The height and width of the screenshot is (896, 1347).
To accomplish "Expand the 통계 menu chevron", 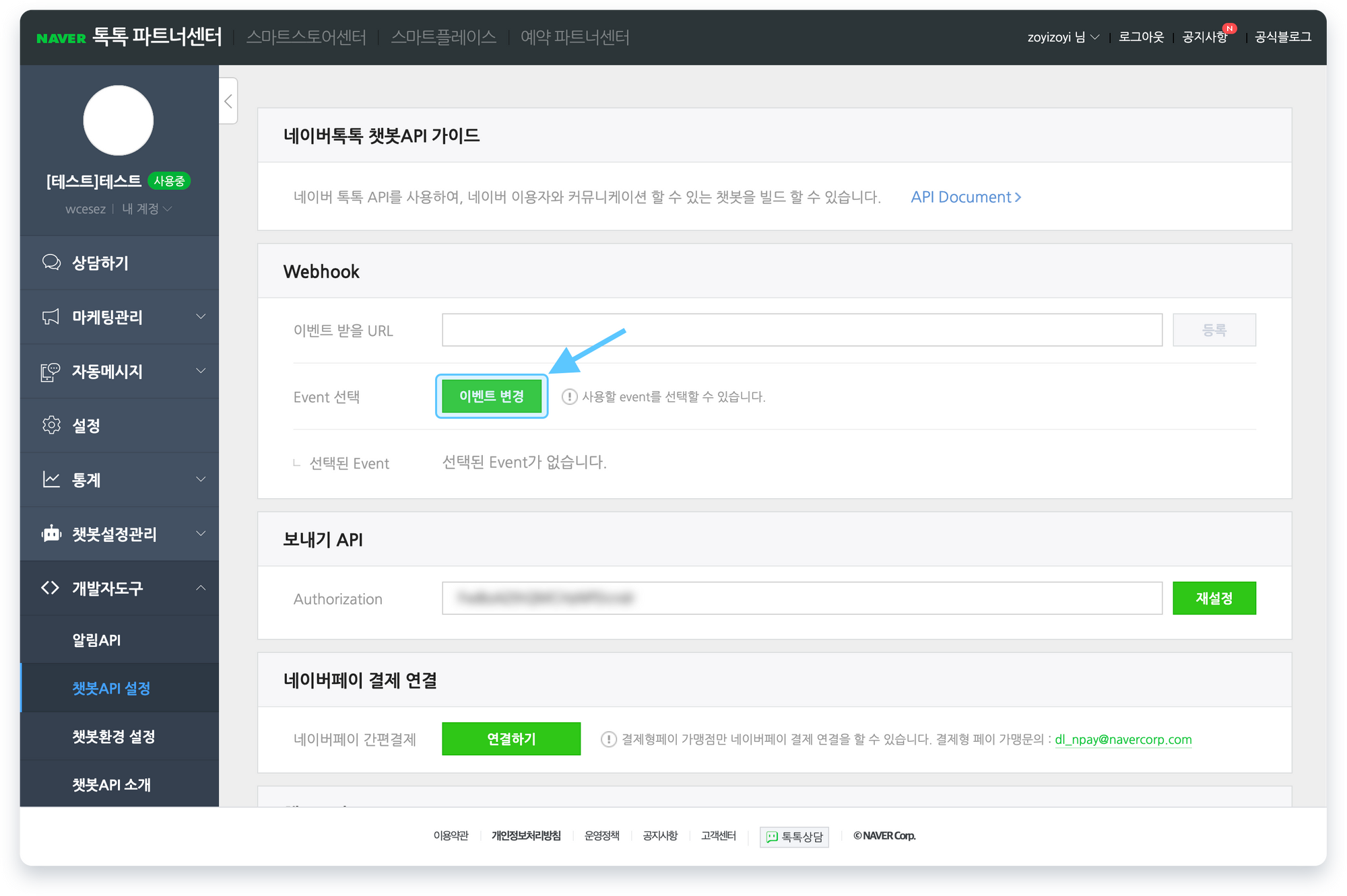I will pos(201,479).
